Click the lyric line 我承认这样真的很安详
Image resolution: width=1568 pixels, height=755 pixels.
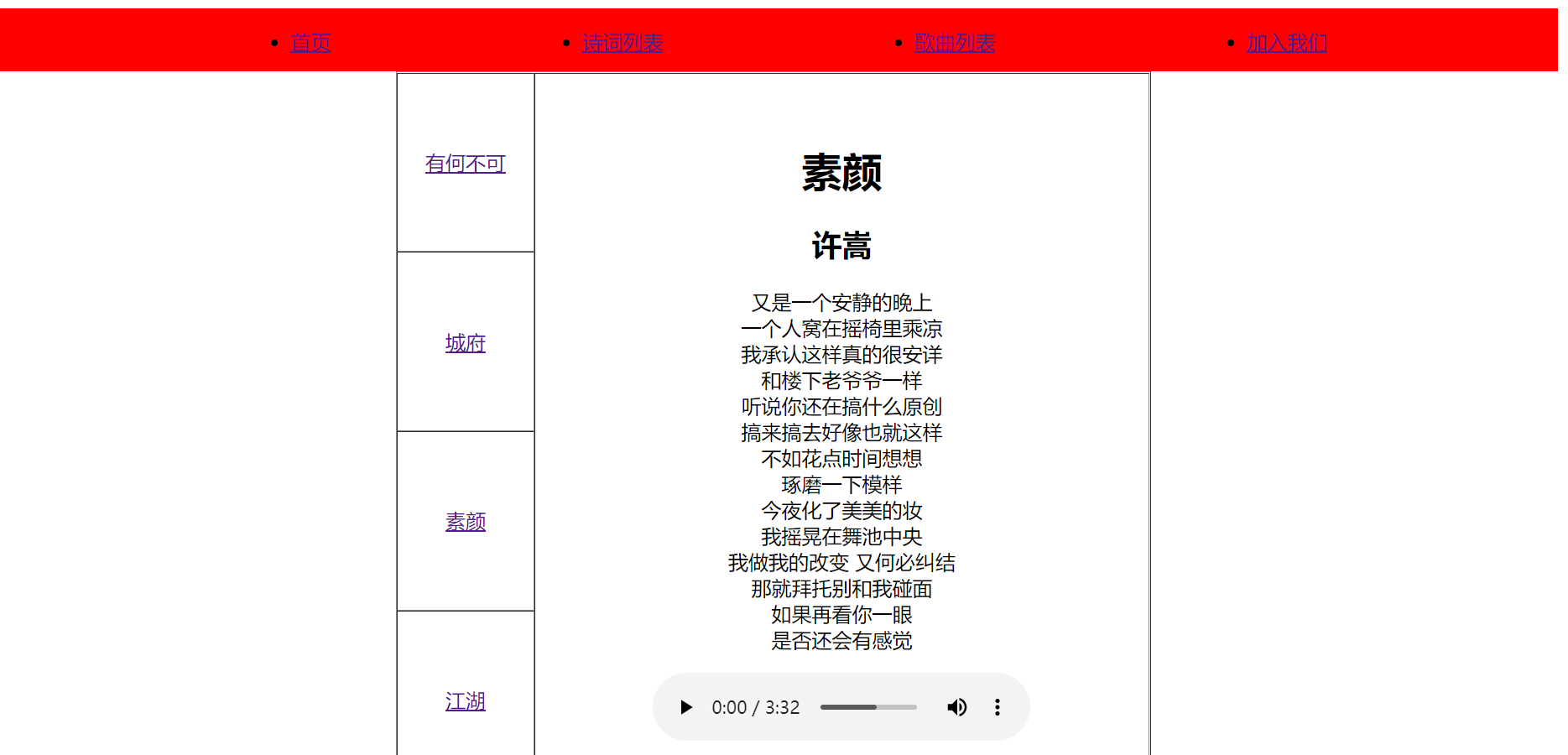[x=842, y=355]
